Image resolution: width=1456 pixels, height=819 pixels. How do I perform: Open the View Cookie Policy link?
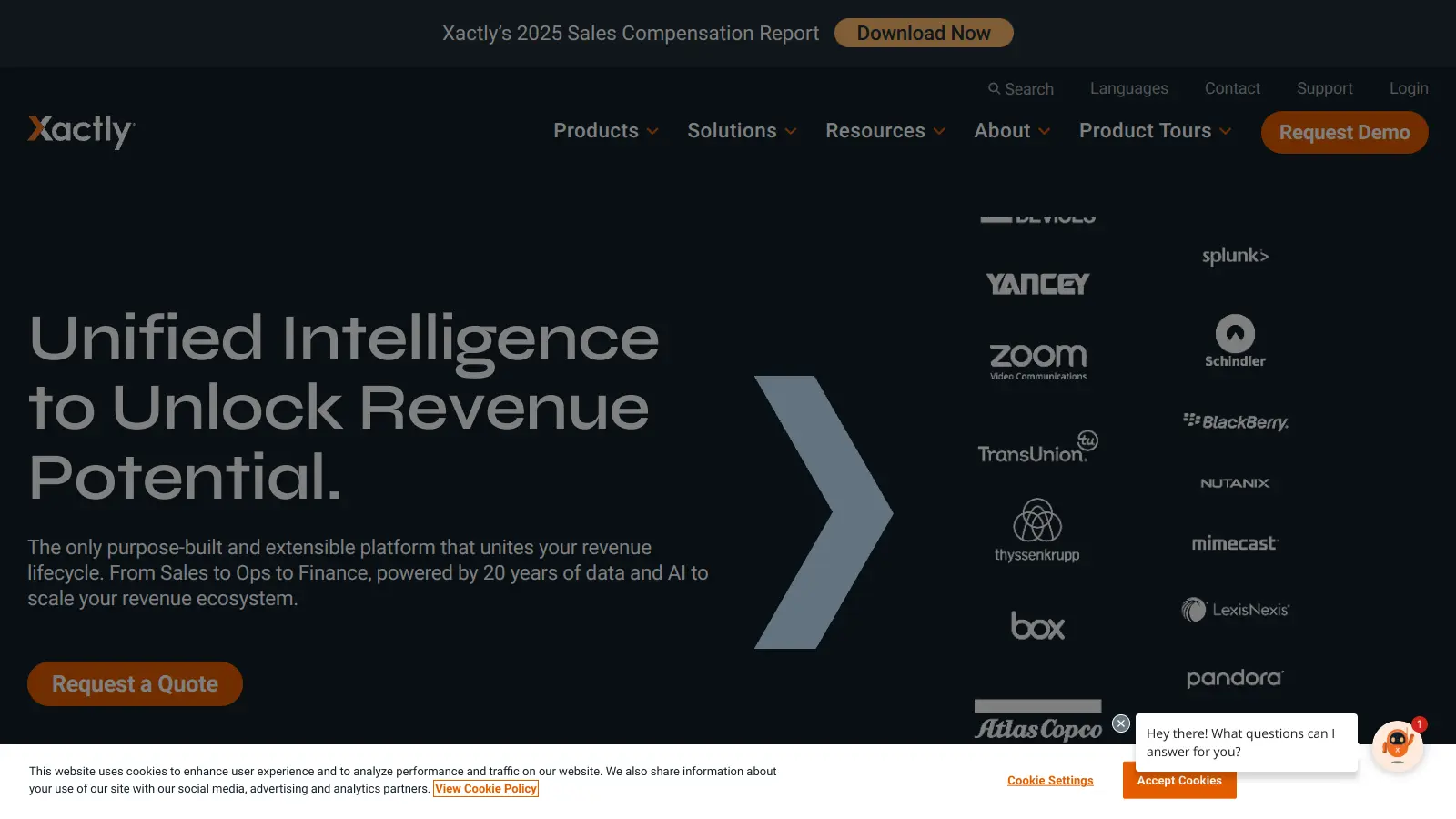(486, 789)
